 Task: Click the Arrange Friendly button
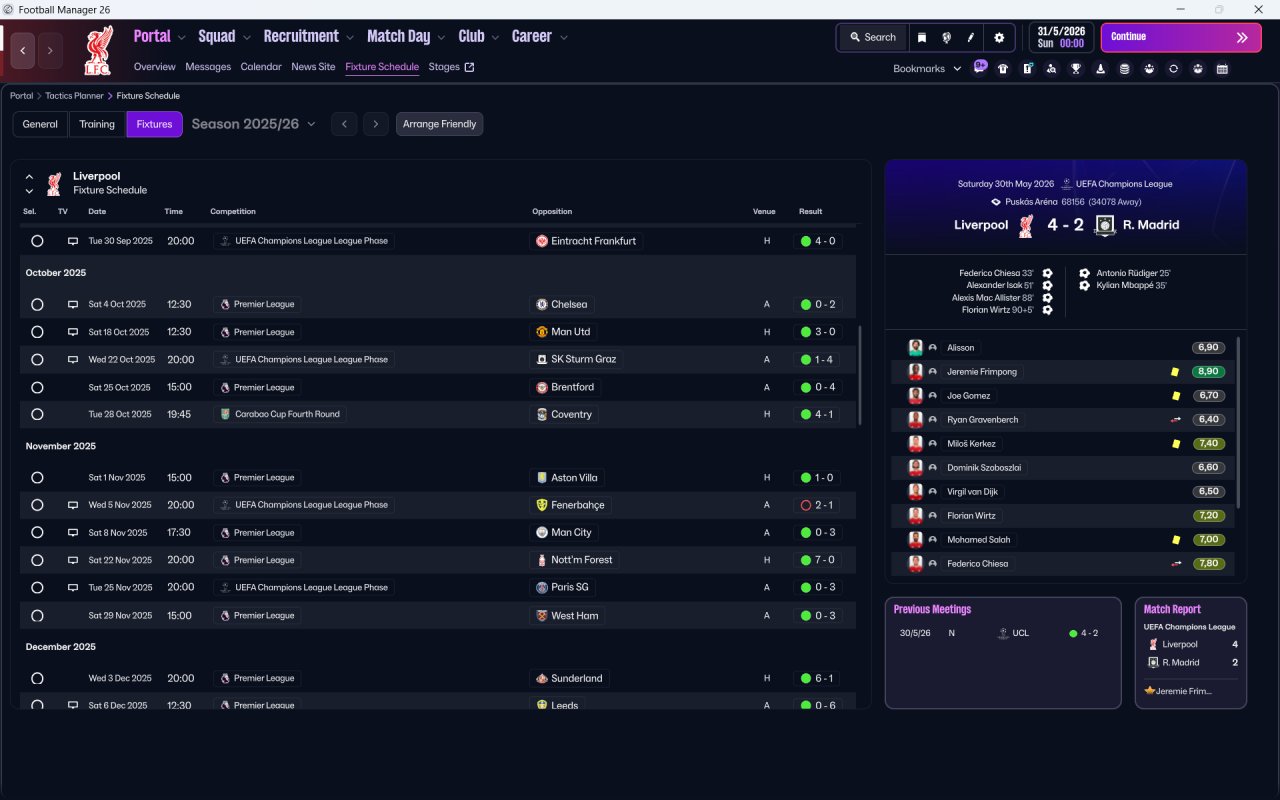(440, 124)
